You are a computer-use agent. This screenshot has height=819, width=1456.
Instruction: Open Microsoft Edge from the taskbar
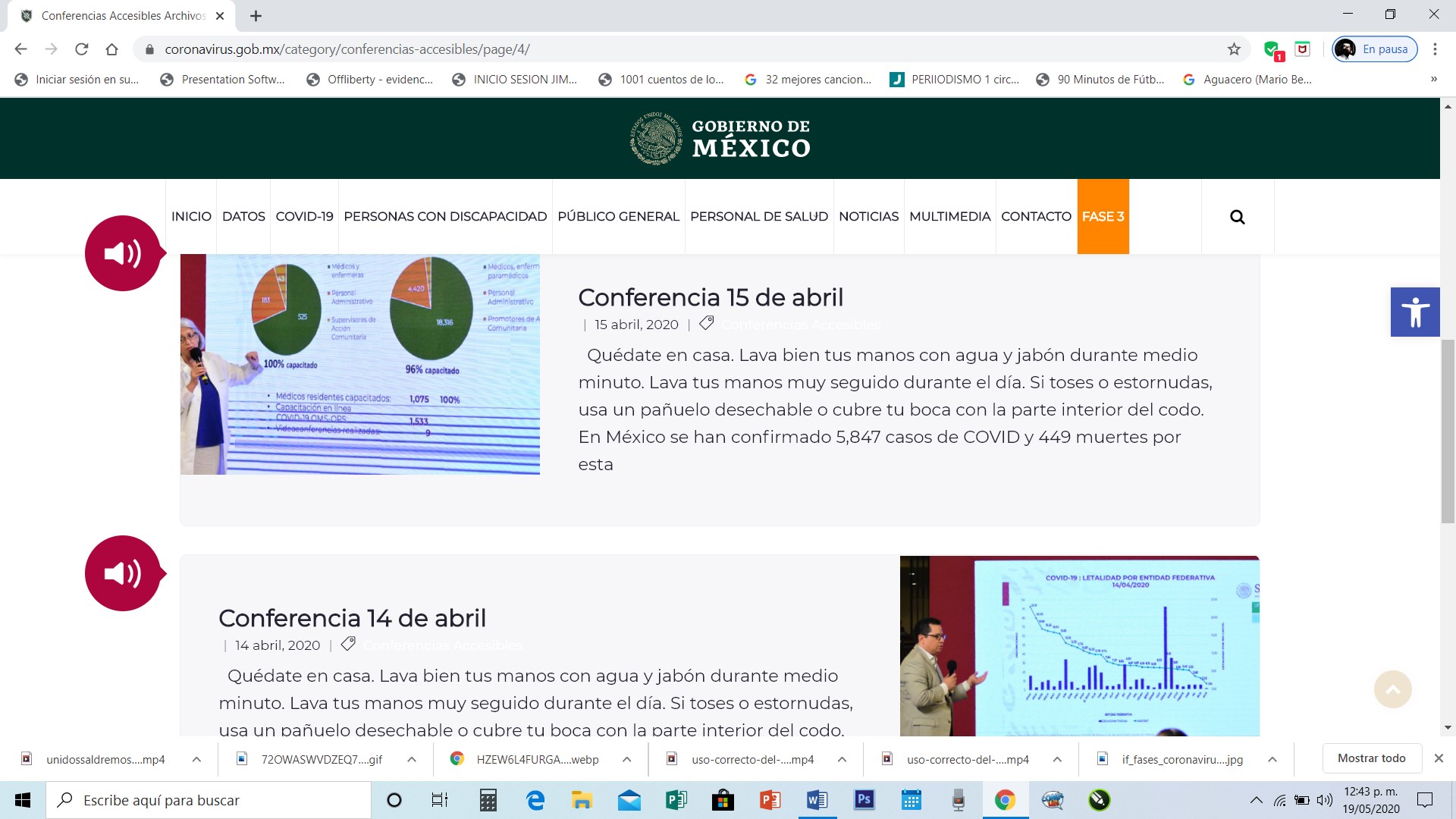pos(535,800)
